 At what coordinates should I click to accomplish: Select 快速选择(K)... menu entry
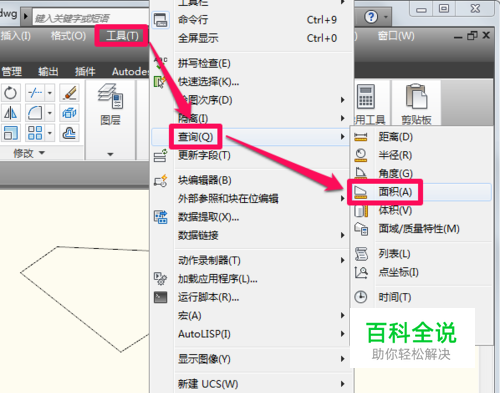point(252,82)
